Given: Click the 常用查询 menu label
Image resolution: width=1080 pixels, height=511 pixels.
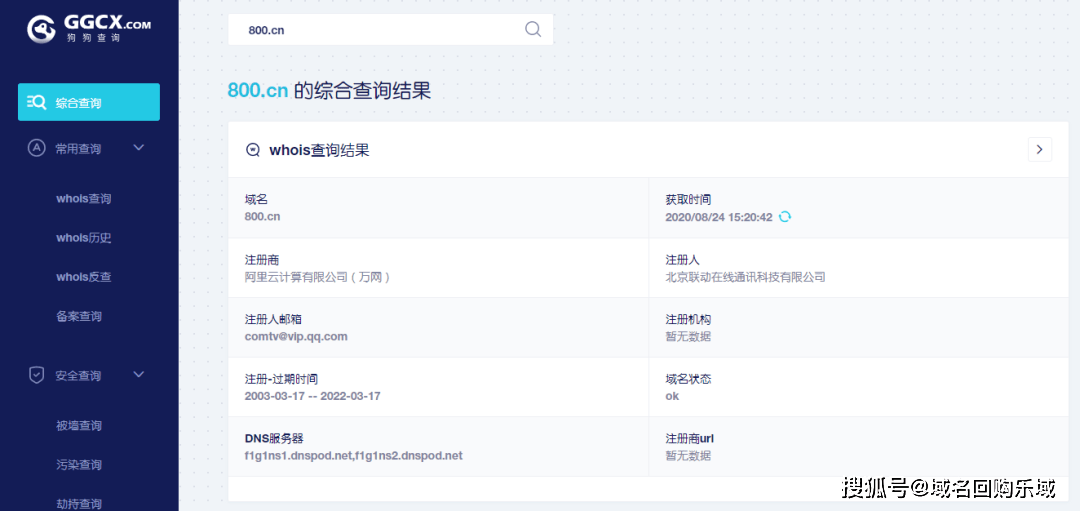Looking at the screenshot, I should [x=79, y=149].
